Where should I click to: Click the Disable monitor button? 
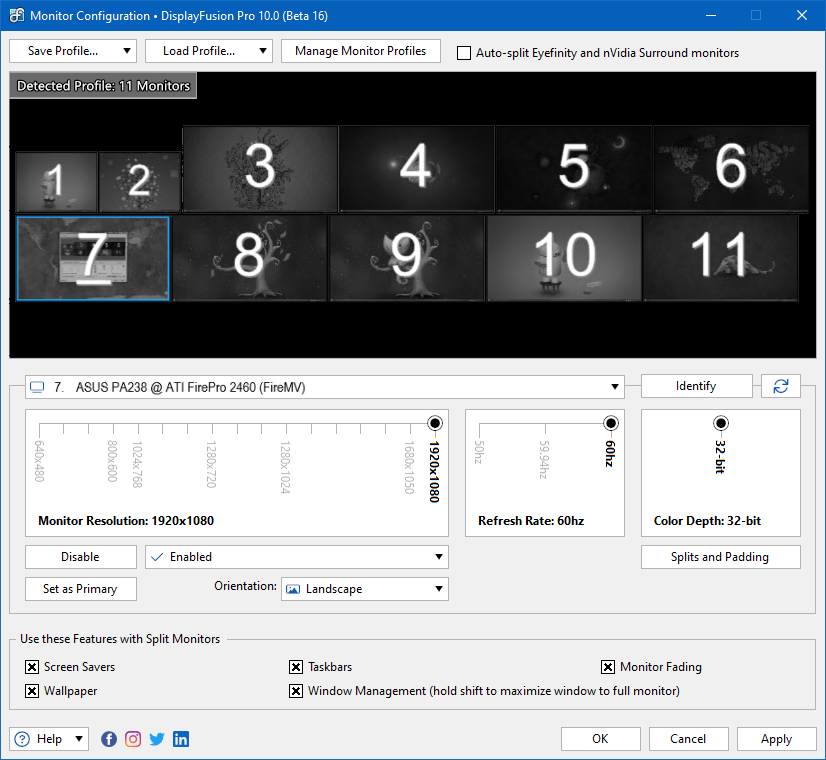pyautogui.click(x=81, y=557)
